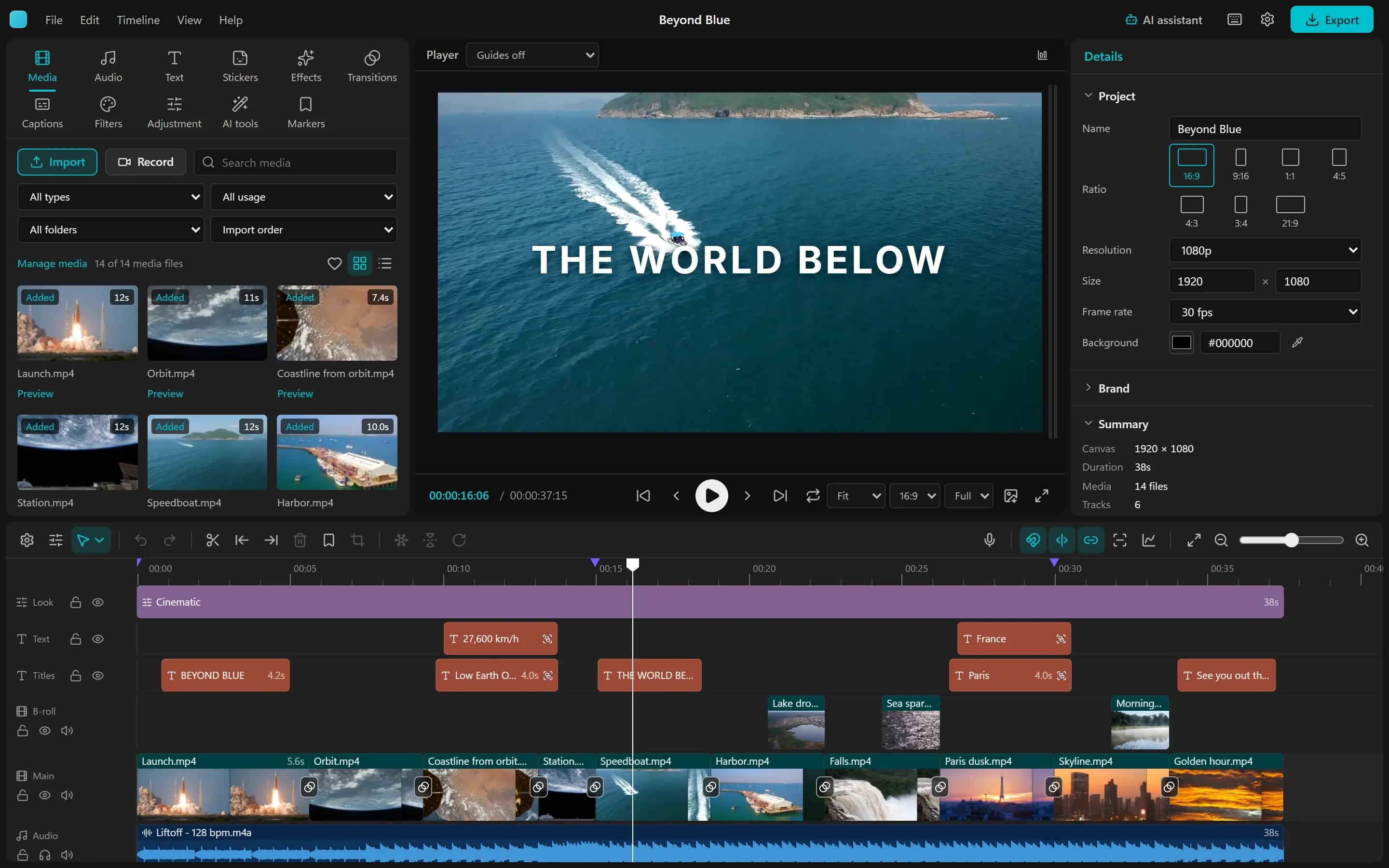1389x868 pixels.
Task: Open the 30 fps frame rate dropdown
Action: [x=1265, y=312]
